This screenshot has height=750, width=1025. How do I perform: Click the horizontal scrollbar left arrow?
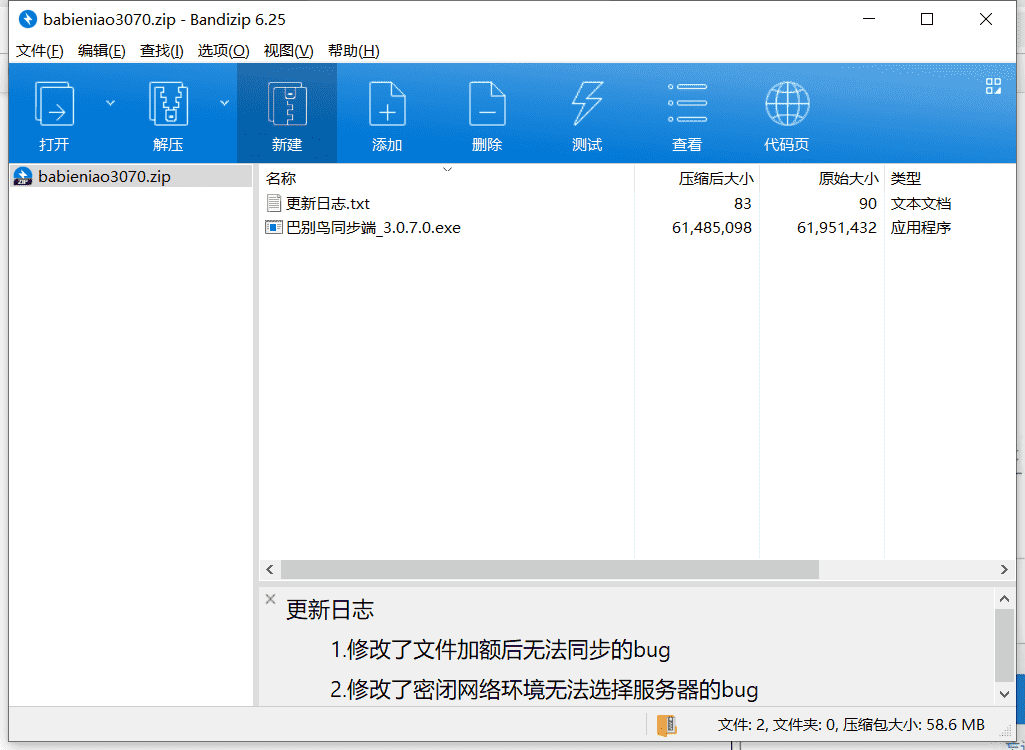pos(270,570)
